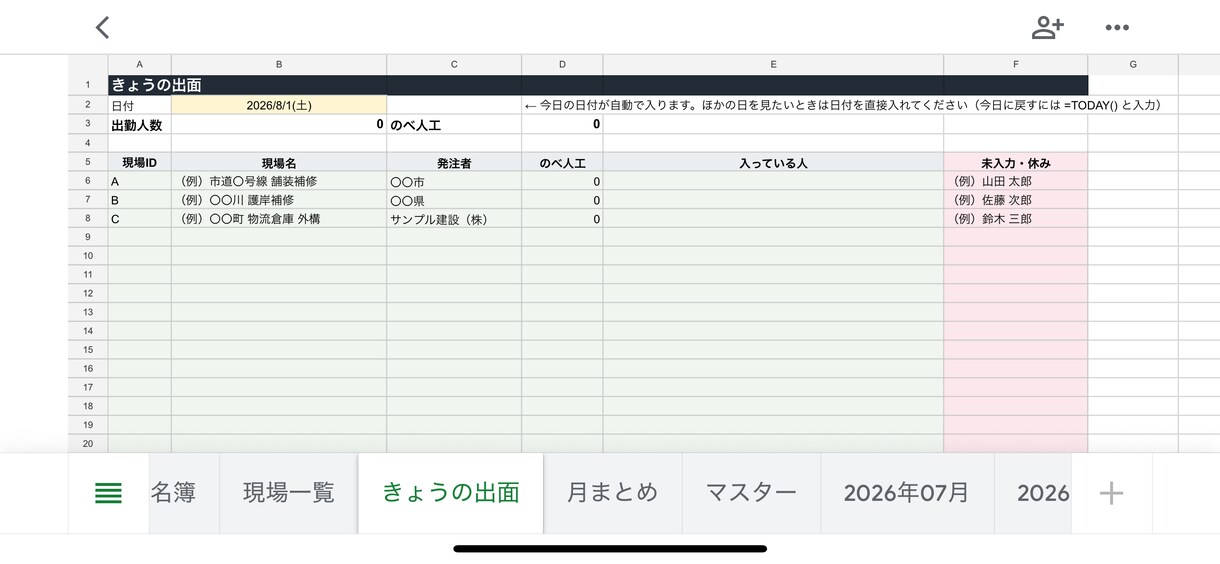Select the （例）山田 太郎 cell
Image resolution: width=1220 pixels, height=564 pixels.
coord(1016,181)
